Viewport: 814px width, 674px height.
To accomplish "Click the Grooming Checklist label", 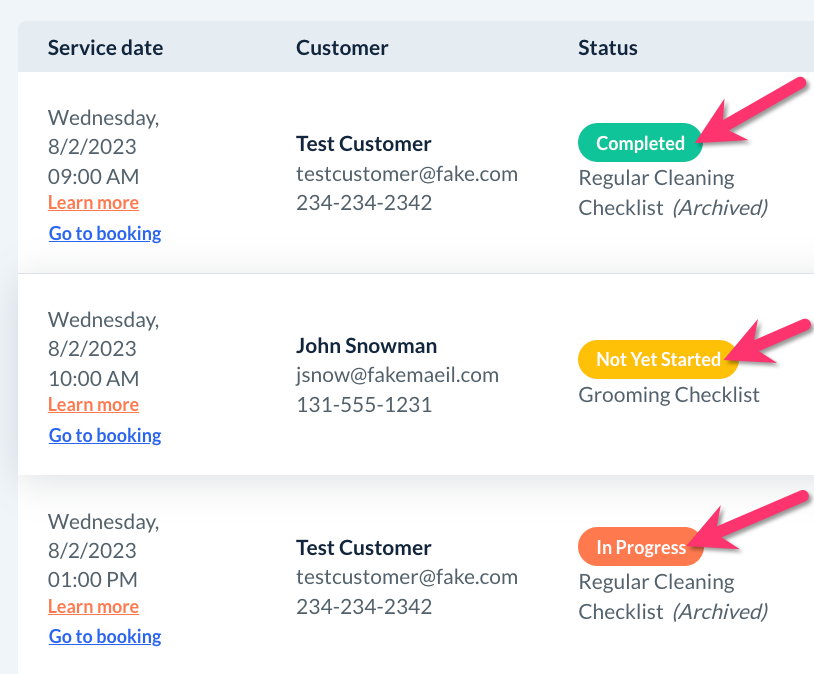I will tap(669, 395).
